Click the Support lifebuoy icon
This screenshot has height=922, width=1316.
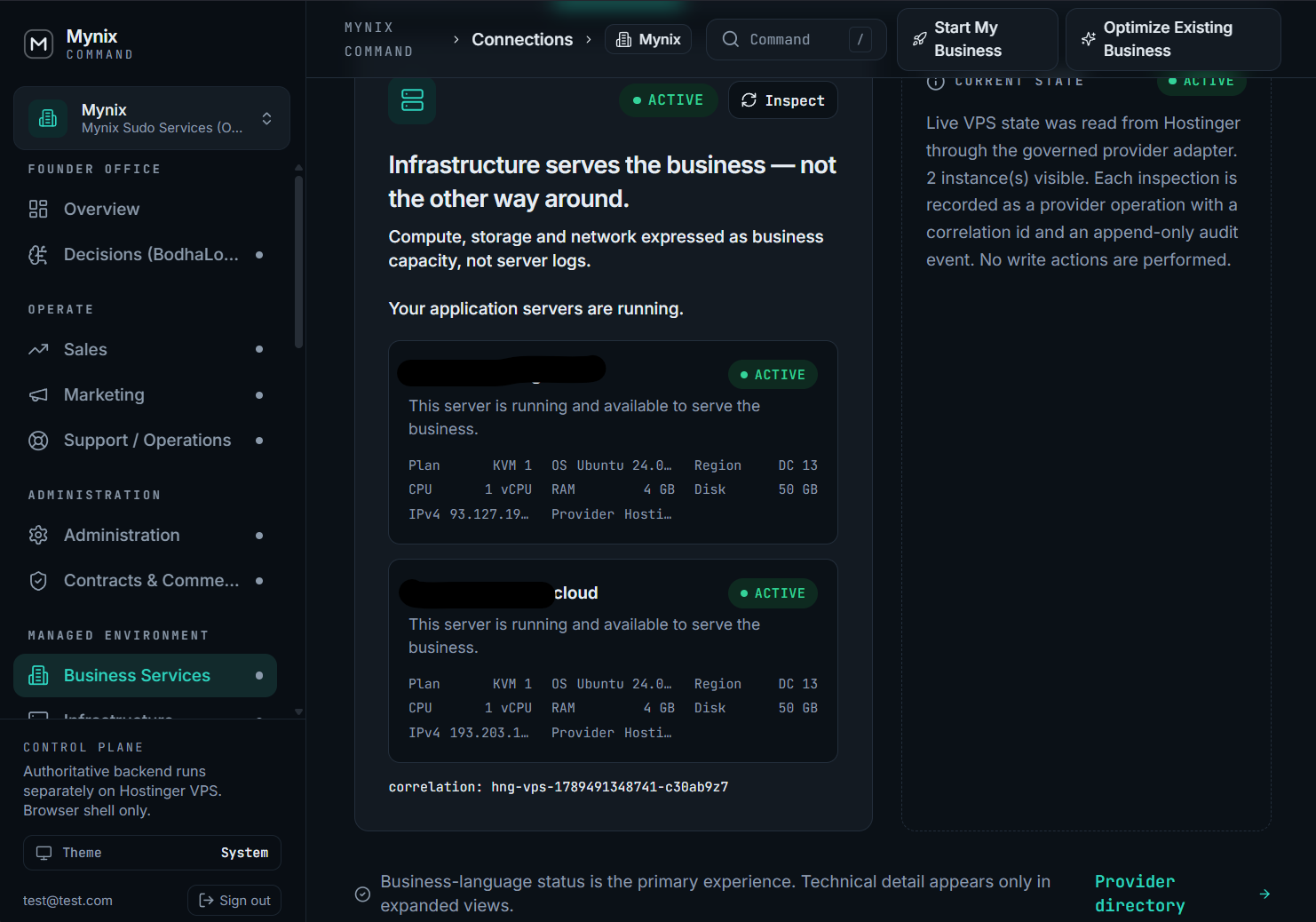pos(38,440)
